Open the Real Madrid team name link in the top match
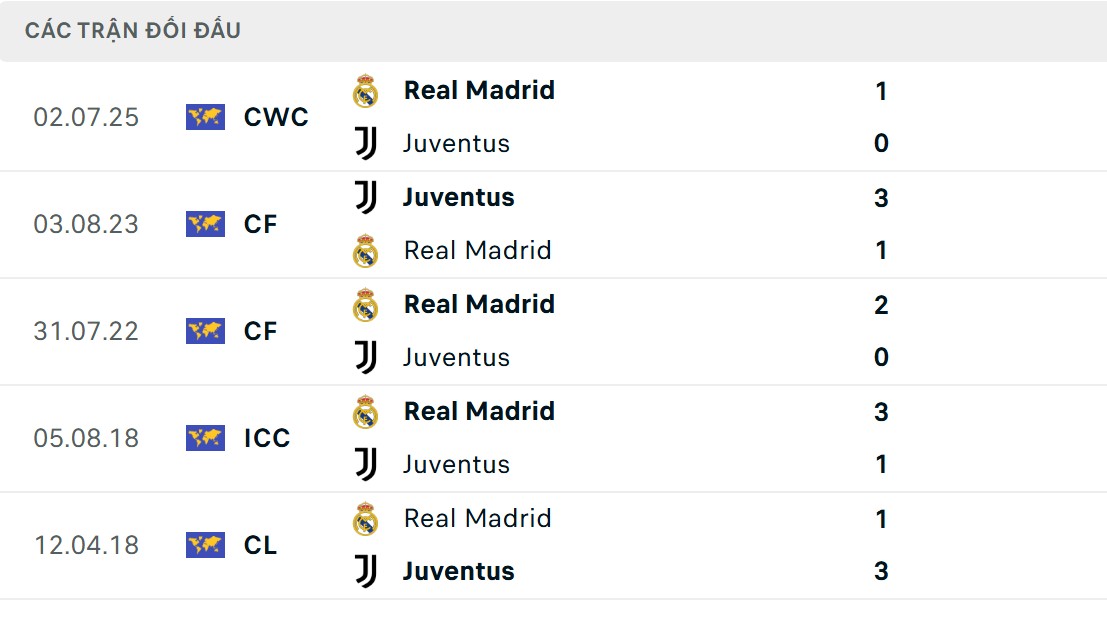The image size is (1107, 624). [x=478, y=90]
